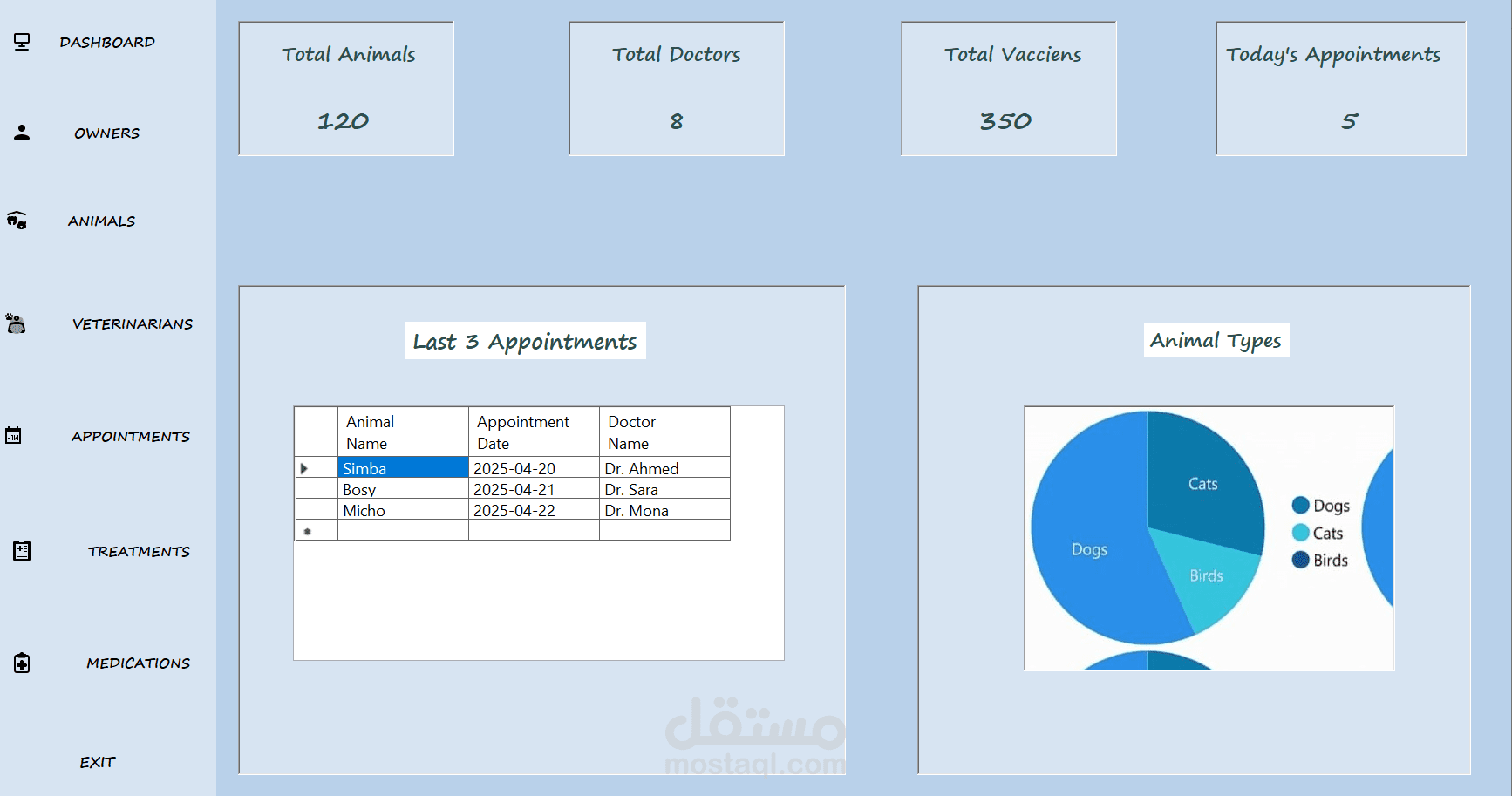The image size is (1512, 796).
Task: Click the Medications icon in sidebar
Action: 22,663
